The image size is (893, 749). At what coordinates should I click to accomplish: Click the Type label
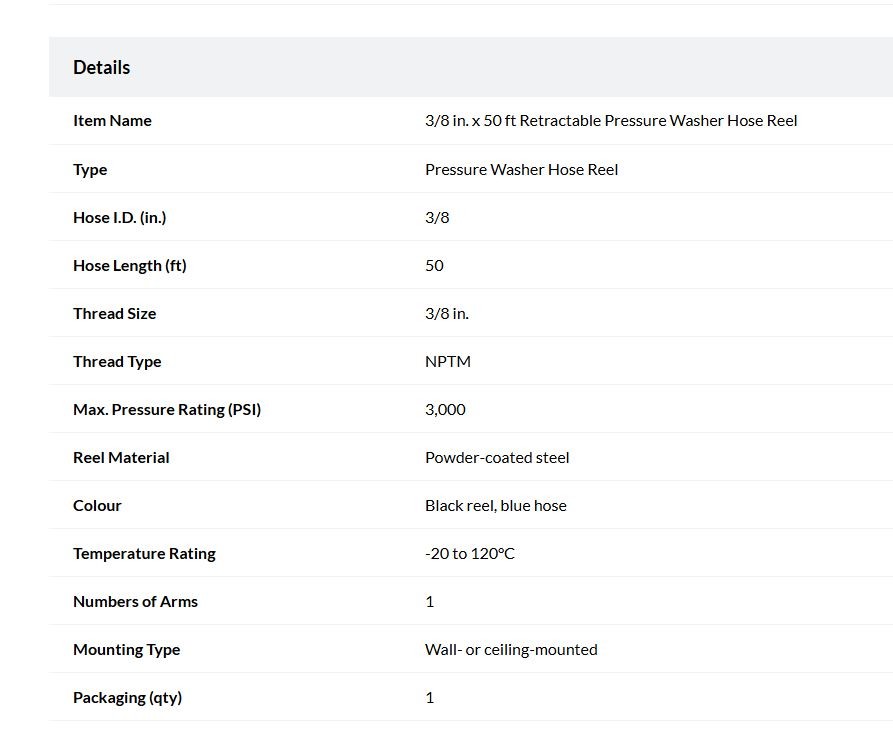90,170
